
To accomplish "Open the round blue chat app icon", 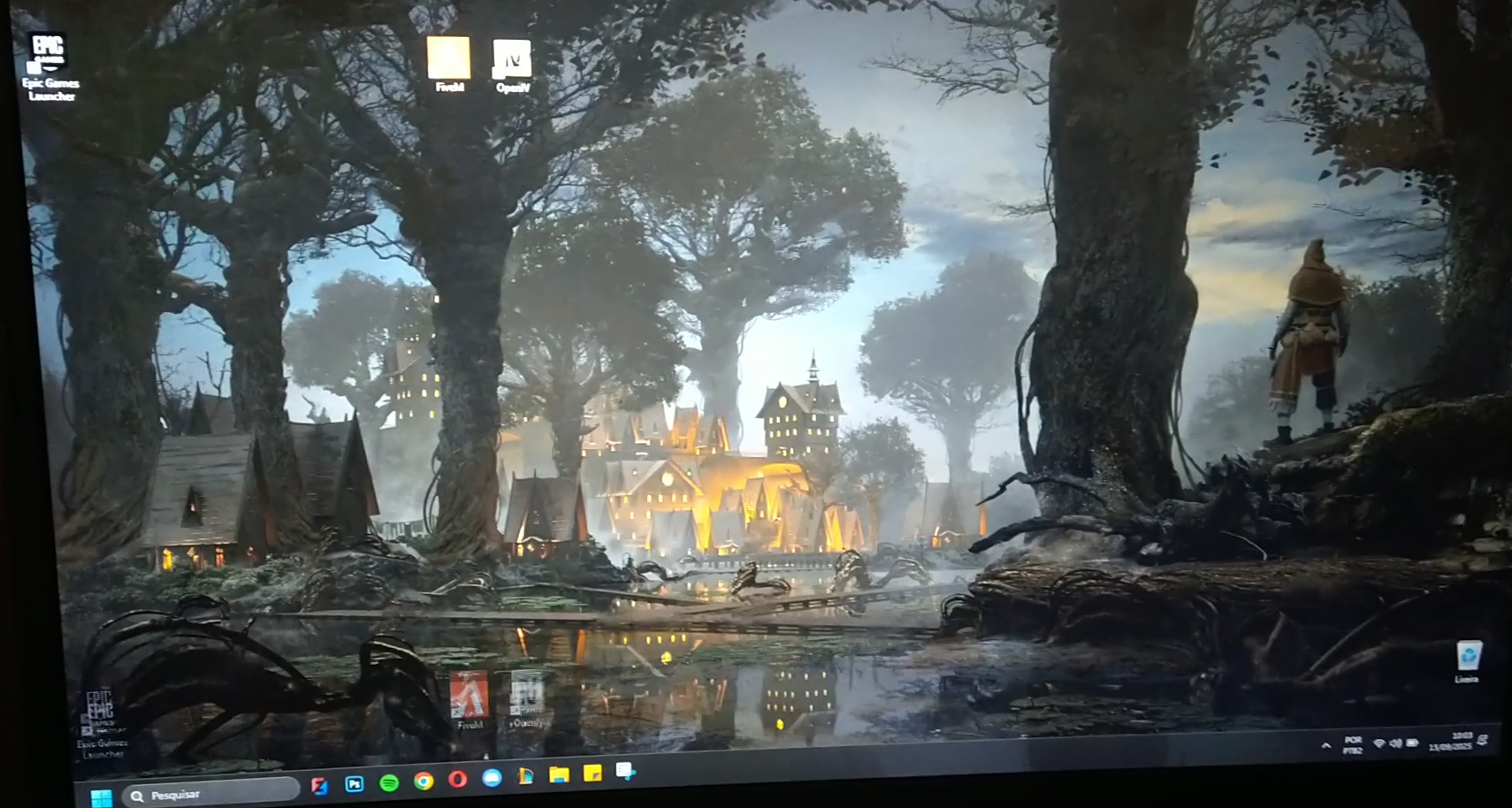I will pos(492,778).
